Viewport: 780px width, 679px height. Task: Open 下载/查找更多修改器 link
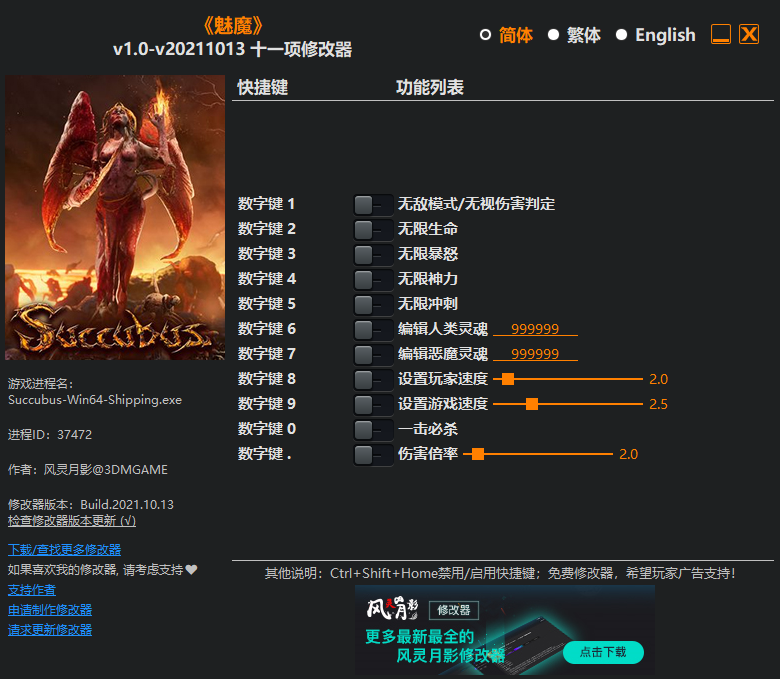tap(64, 550)
